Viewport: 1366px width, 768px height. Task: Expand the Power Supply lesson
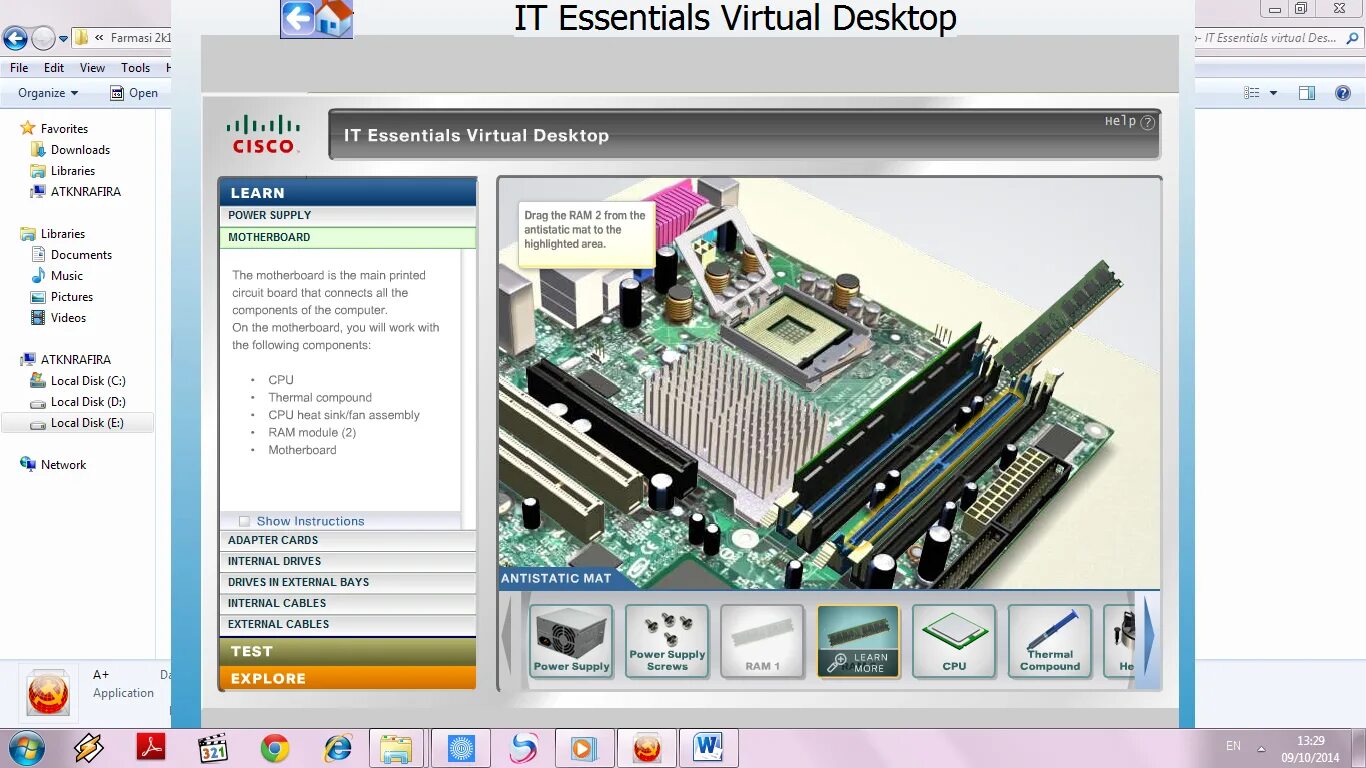pyautogui.click(x=347, y=215)
